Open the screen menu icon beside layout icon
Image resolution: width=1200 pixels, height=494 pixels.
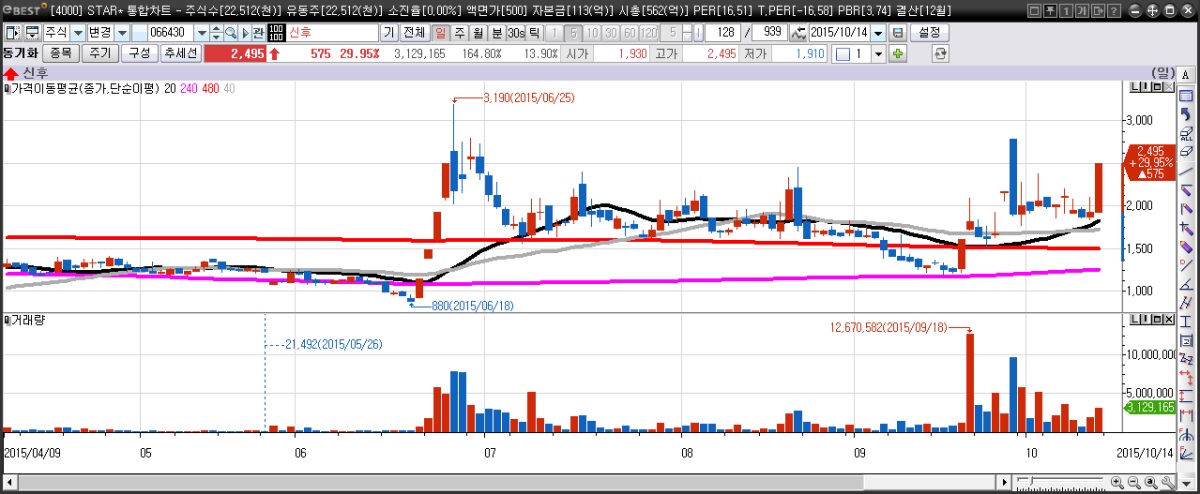[x=32, y=32]
